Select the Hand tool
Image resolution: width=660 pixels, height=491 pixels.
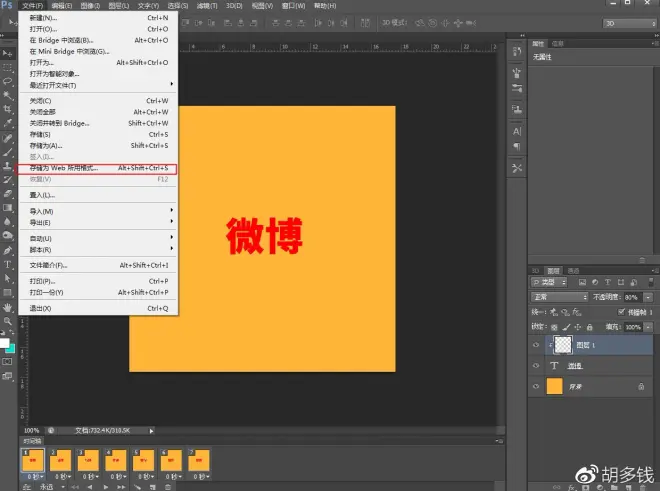point(7,307)
